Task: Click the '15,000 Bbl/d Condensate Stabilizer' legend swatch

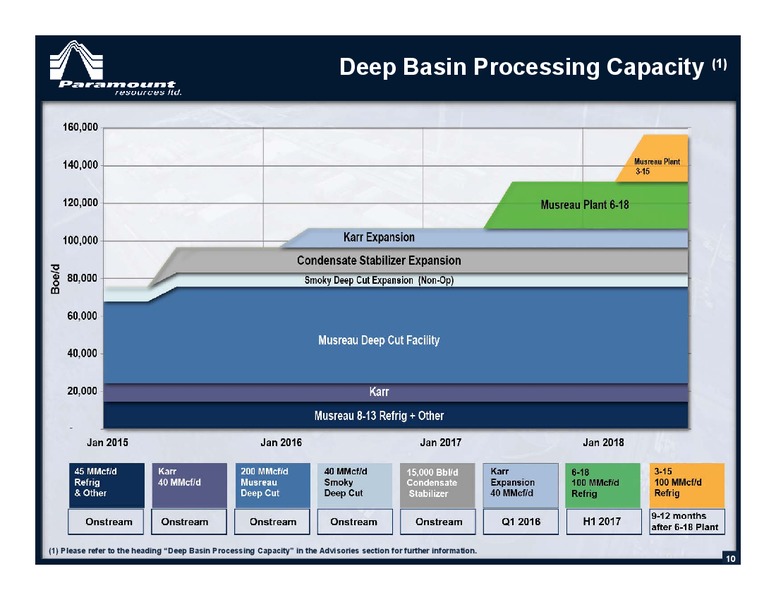Action: 437,485
